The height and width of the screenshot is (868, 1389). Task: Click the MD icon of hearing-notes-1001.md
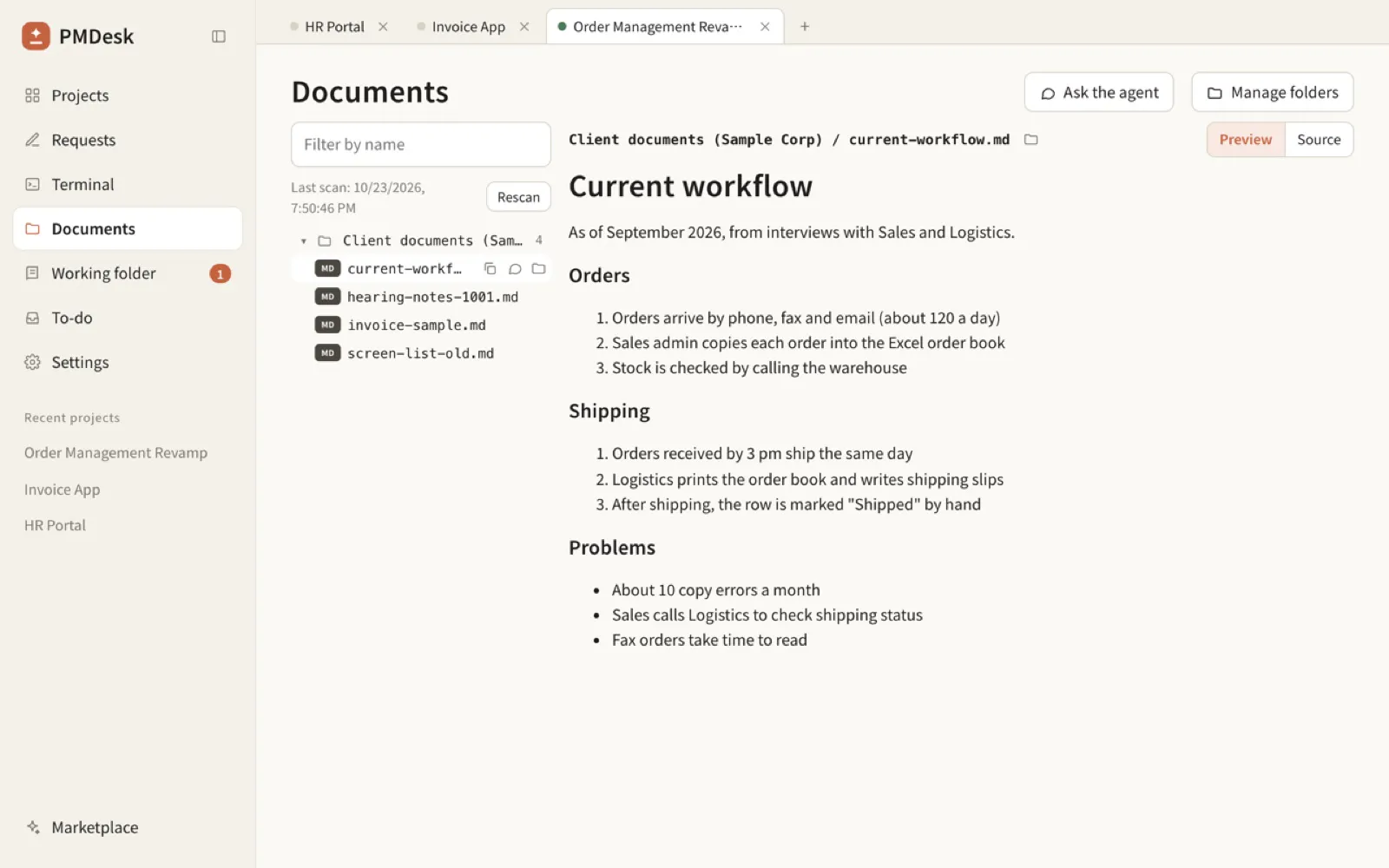pos(327,297)
